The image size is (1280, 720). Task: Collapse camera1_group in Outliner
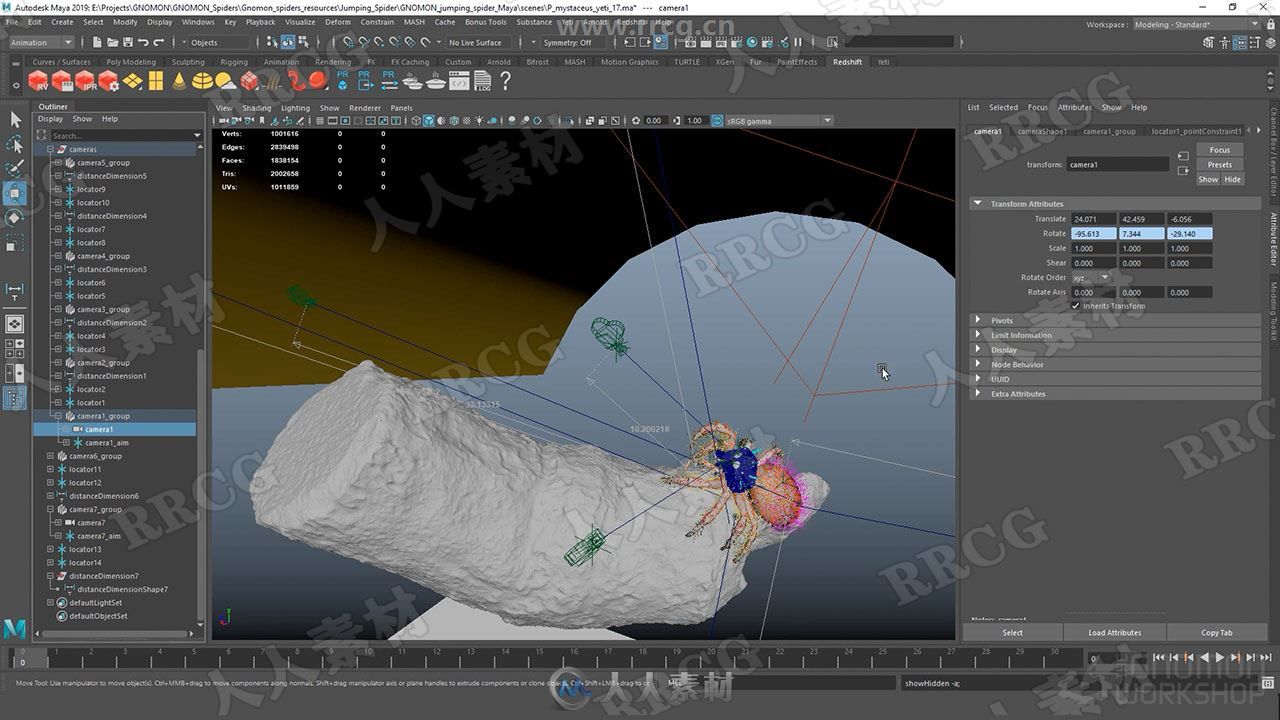coord(58,416)
